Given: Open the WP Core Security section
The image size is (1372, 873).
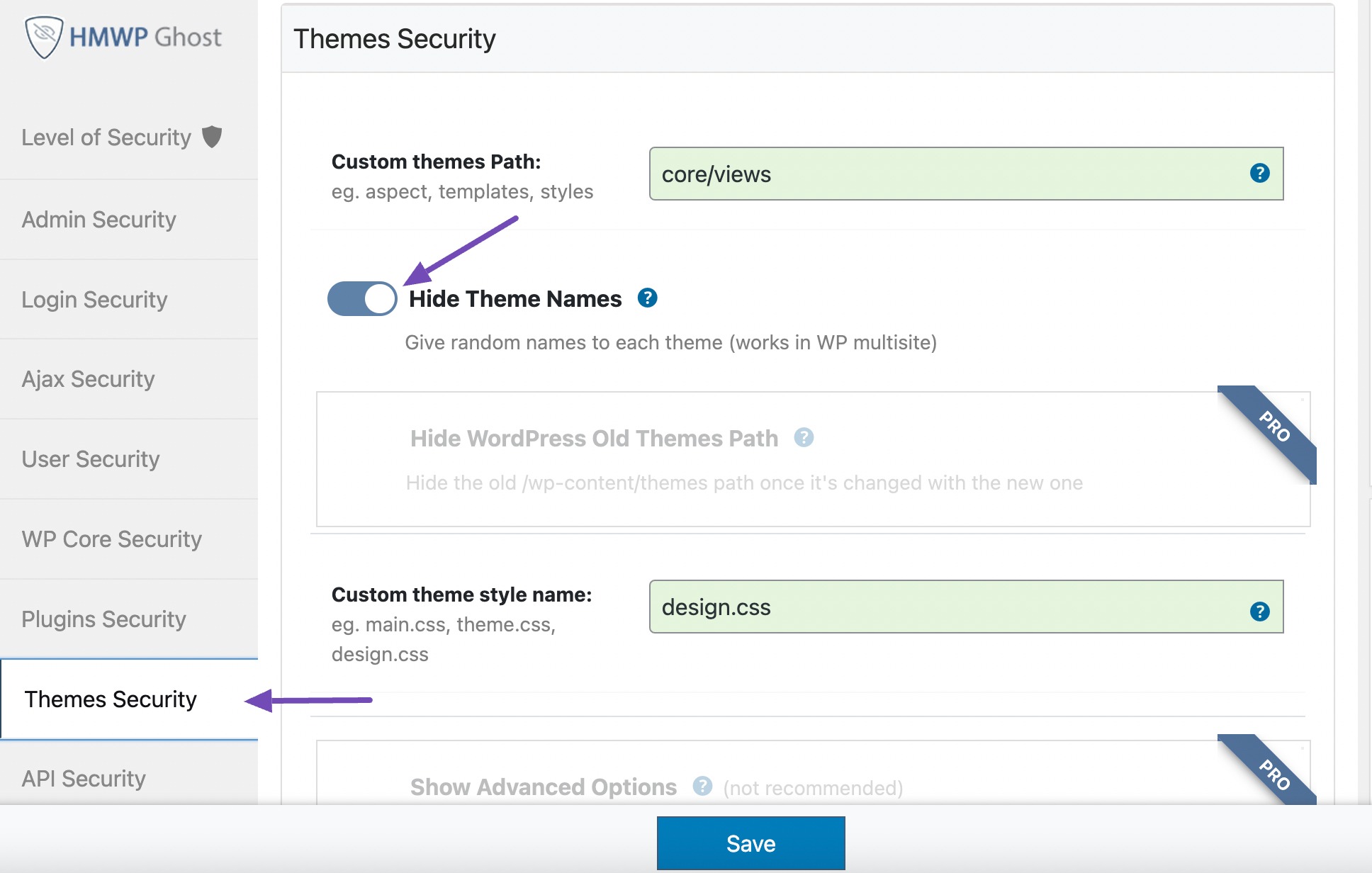Looking at the screenshot, I should pyautogui.click(x=111, y=539).
